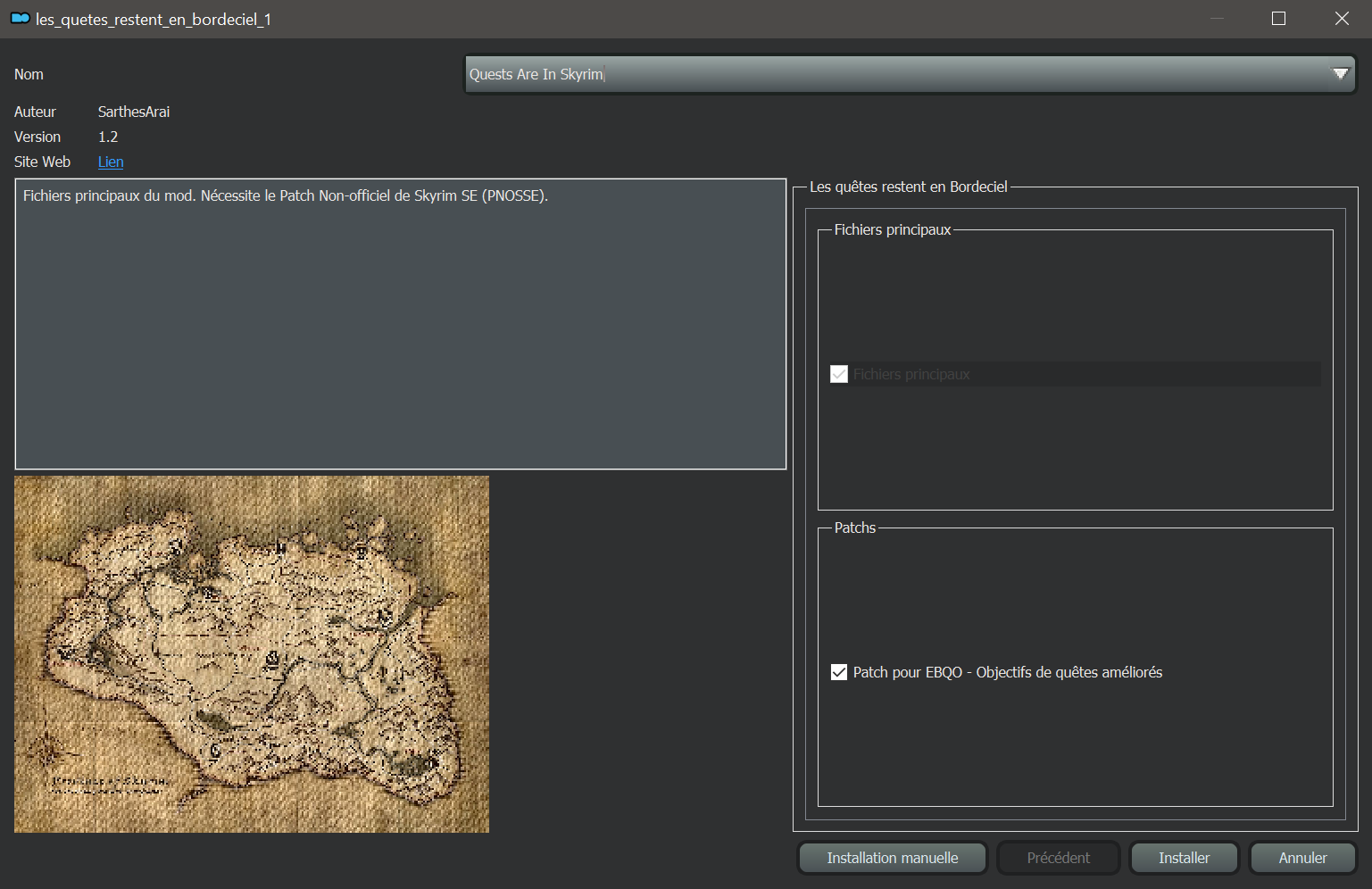Screen dimensions: 1372x889
Task: Click Patch pour EBQO option label
Action: (1008, 672)
